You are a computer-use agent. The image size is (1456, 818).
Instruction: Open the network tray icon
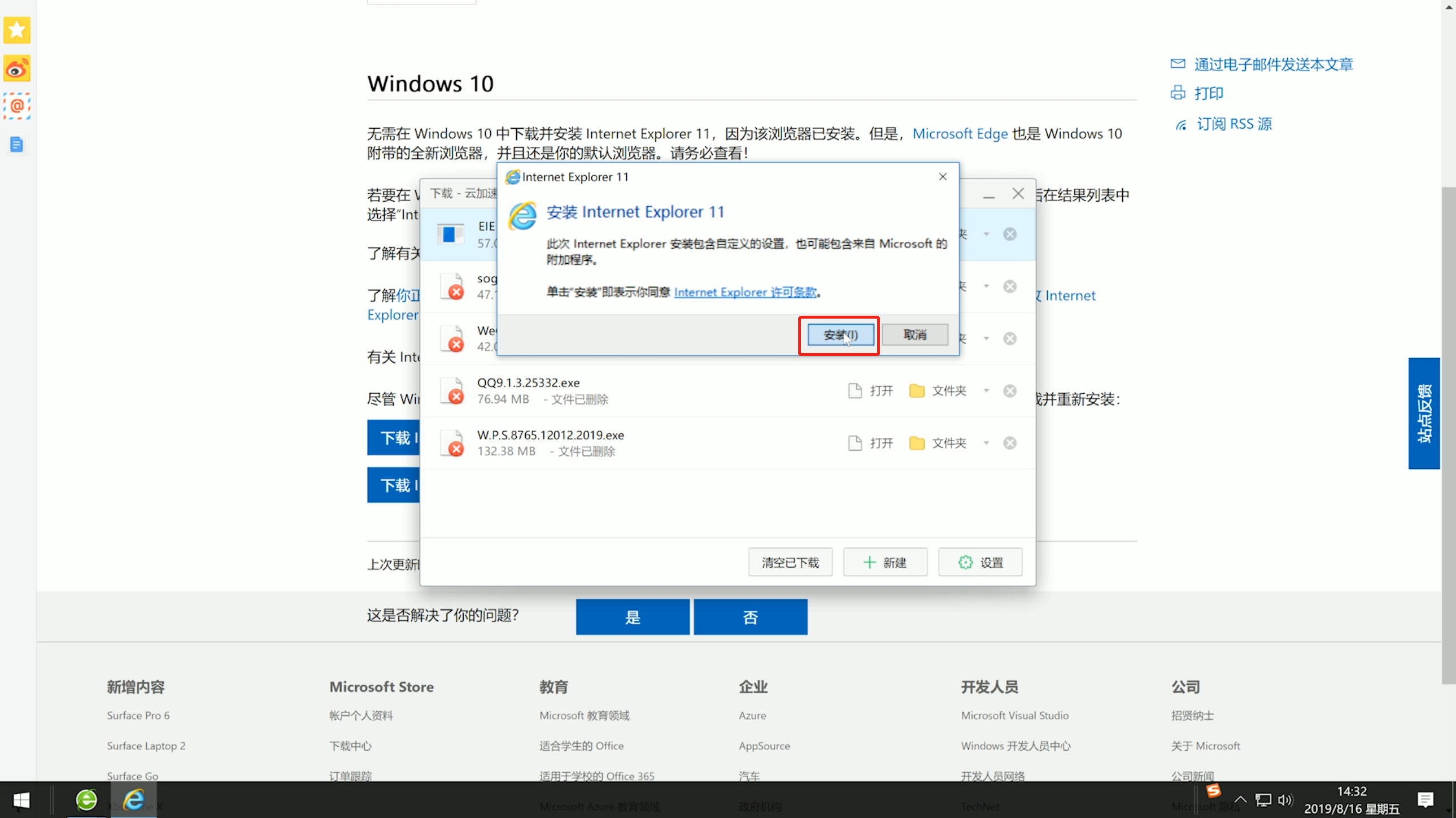click(1263, 800)
